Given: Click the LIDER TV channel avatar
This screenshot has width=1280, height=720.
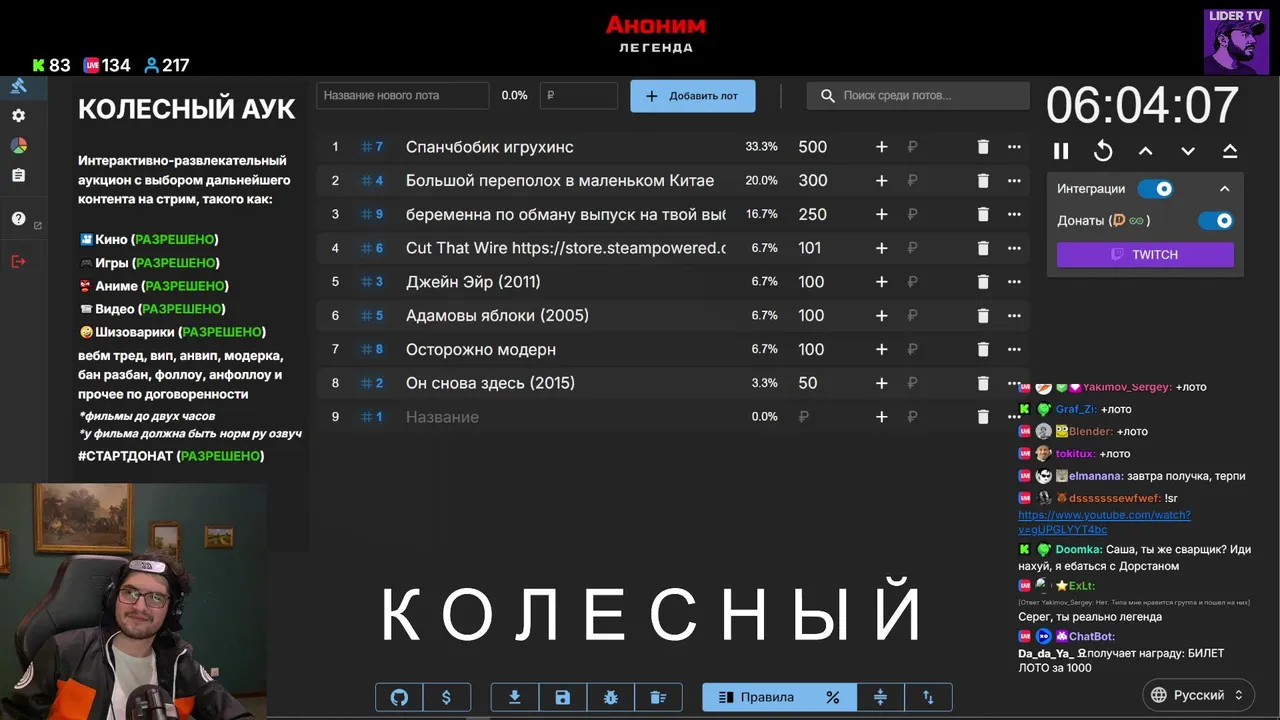Looking at the screenshot, I should coord(1236,41).
